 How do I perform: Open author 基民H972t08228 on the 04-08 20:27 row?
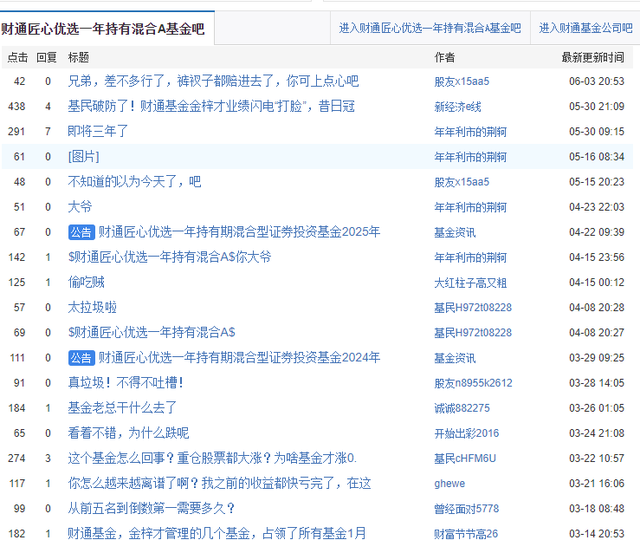coord(473,333)
